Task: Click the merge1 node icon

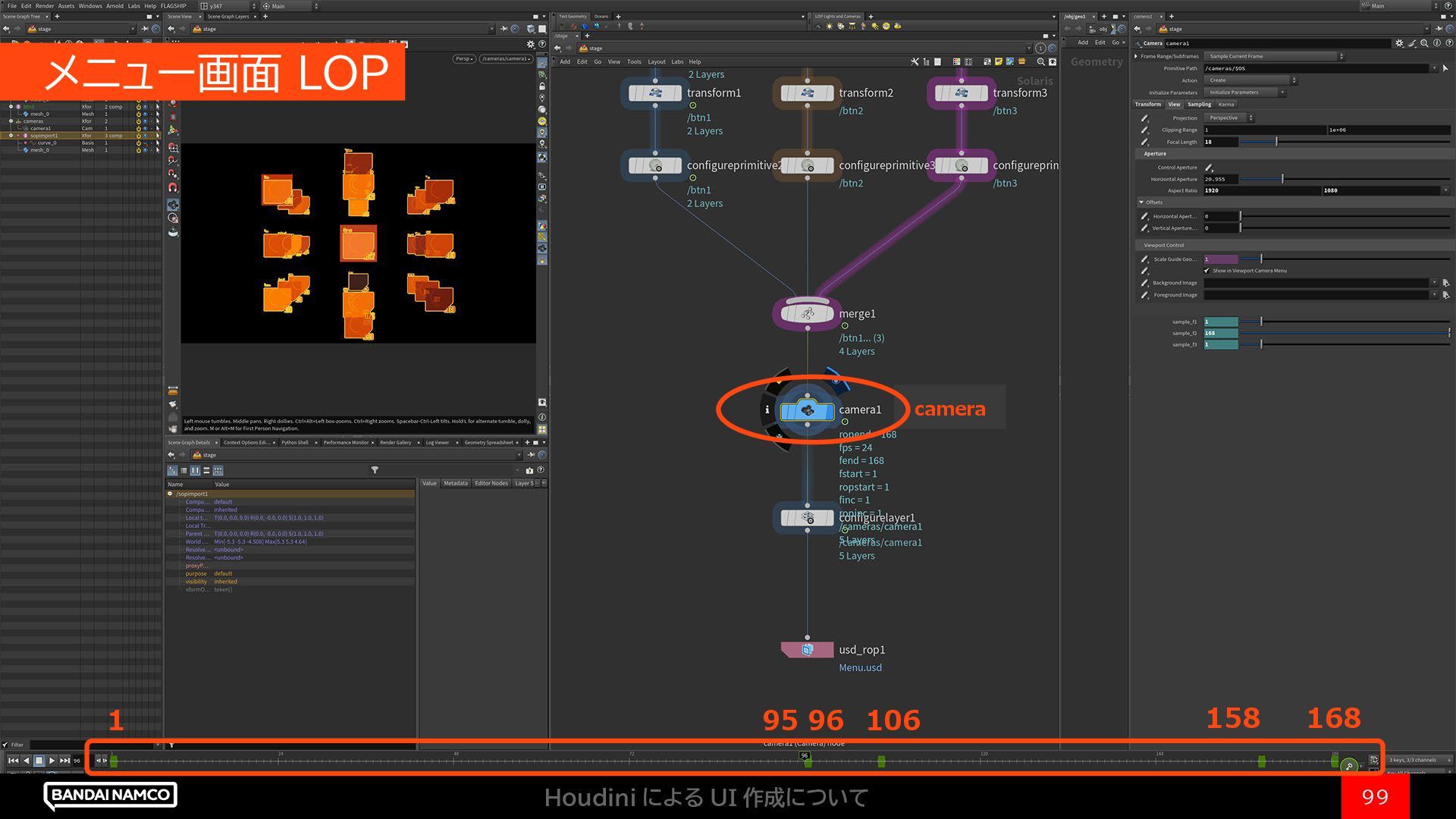Action: point(807,313)
